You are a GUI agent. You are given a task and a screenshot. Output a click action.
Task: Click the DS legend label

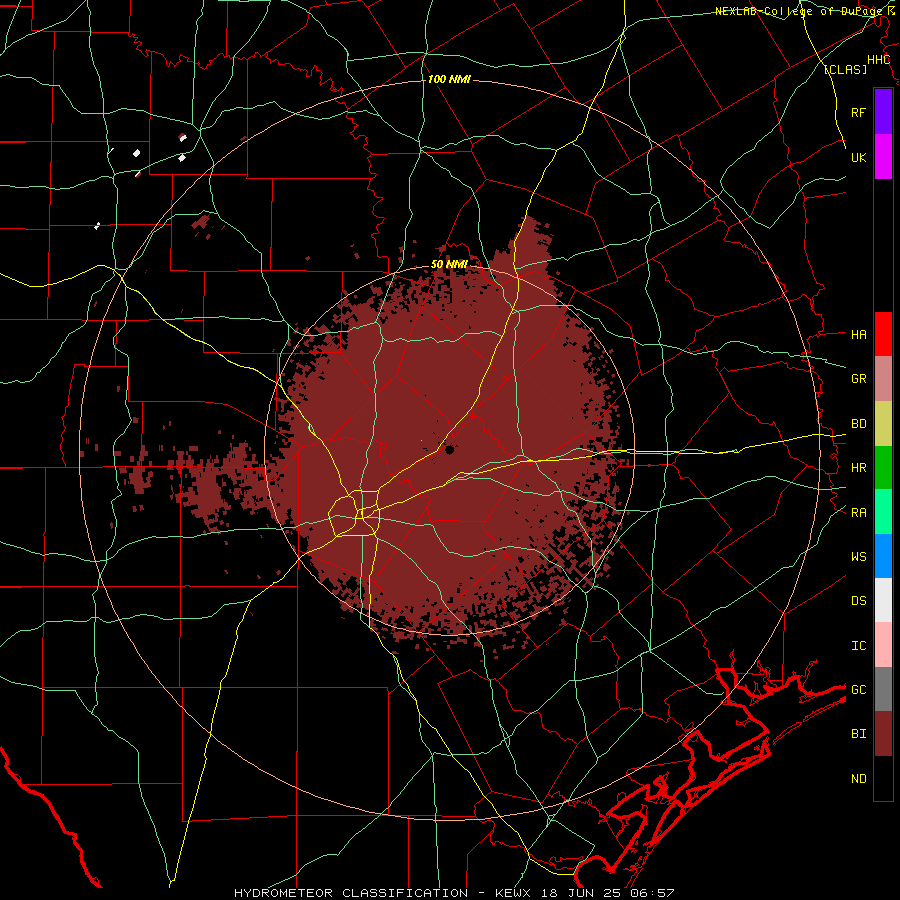point(859,601)
